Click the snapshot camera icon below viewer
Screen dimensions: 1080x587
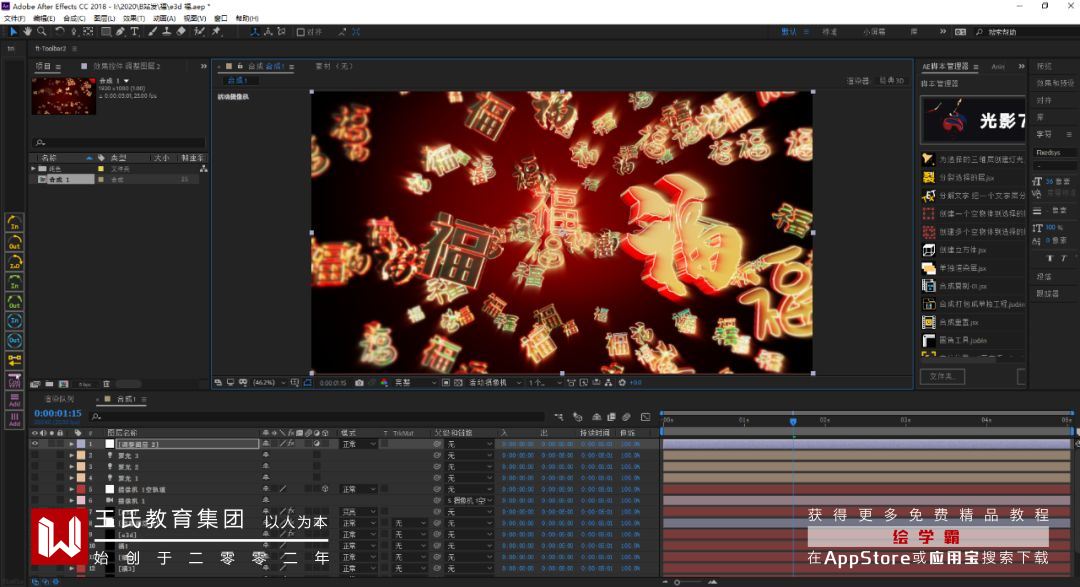click(x=359, y=383)
